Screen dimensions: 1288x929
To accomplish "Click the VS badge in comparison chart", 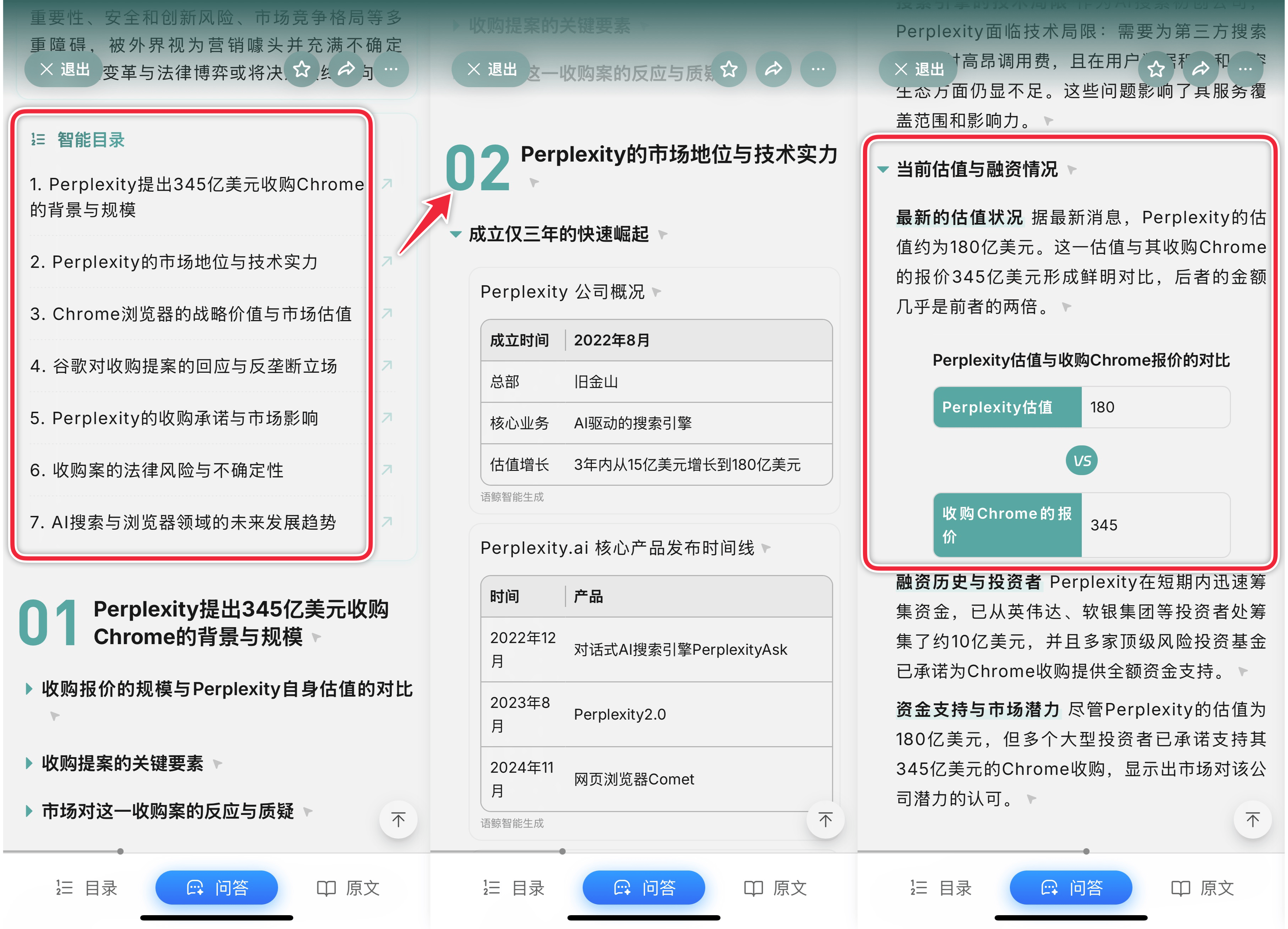I will point(1081,461).
